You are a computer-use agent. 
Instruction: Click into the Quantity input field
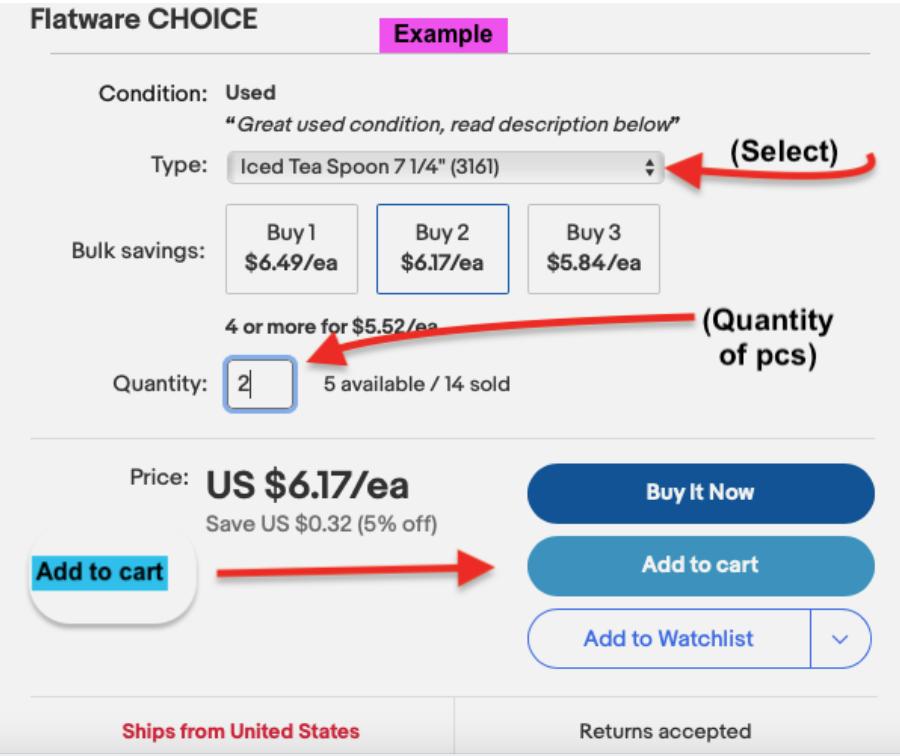(x=260, y=384)
